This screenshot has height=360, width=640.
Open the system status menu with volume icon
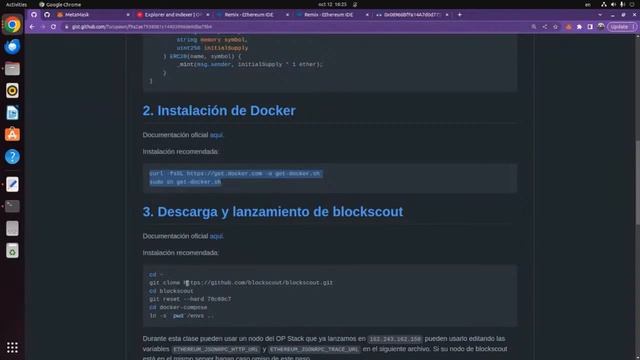point(618,4)
